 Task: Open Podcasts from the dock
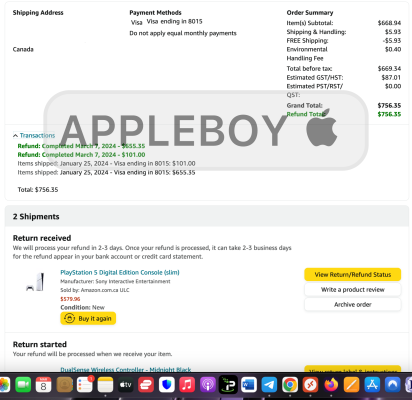point(208,385)
